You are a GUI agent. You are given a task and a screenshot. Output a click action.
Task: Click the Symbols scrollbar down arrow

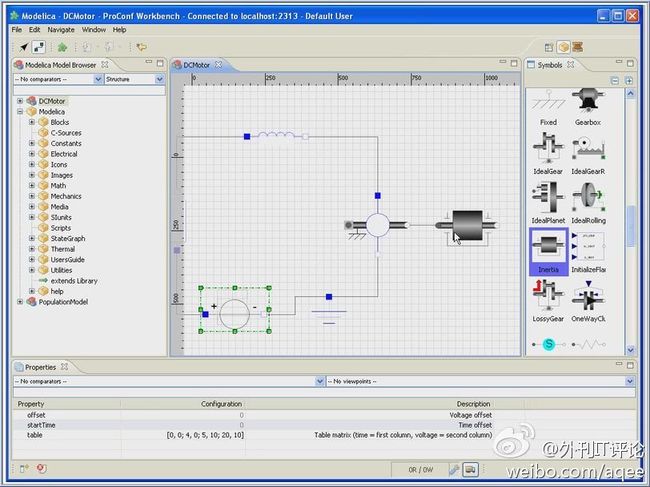pyautogui.click(x=631, y=350)
